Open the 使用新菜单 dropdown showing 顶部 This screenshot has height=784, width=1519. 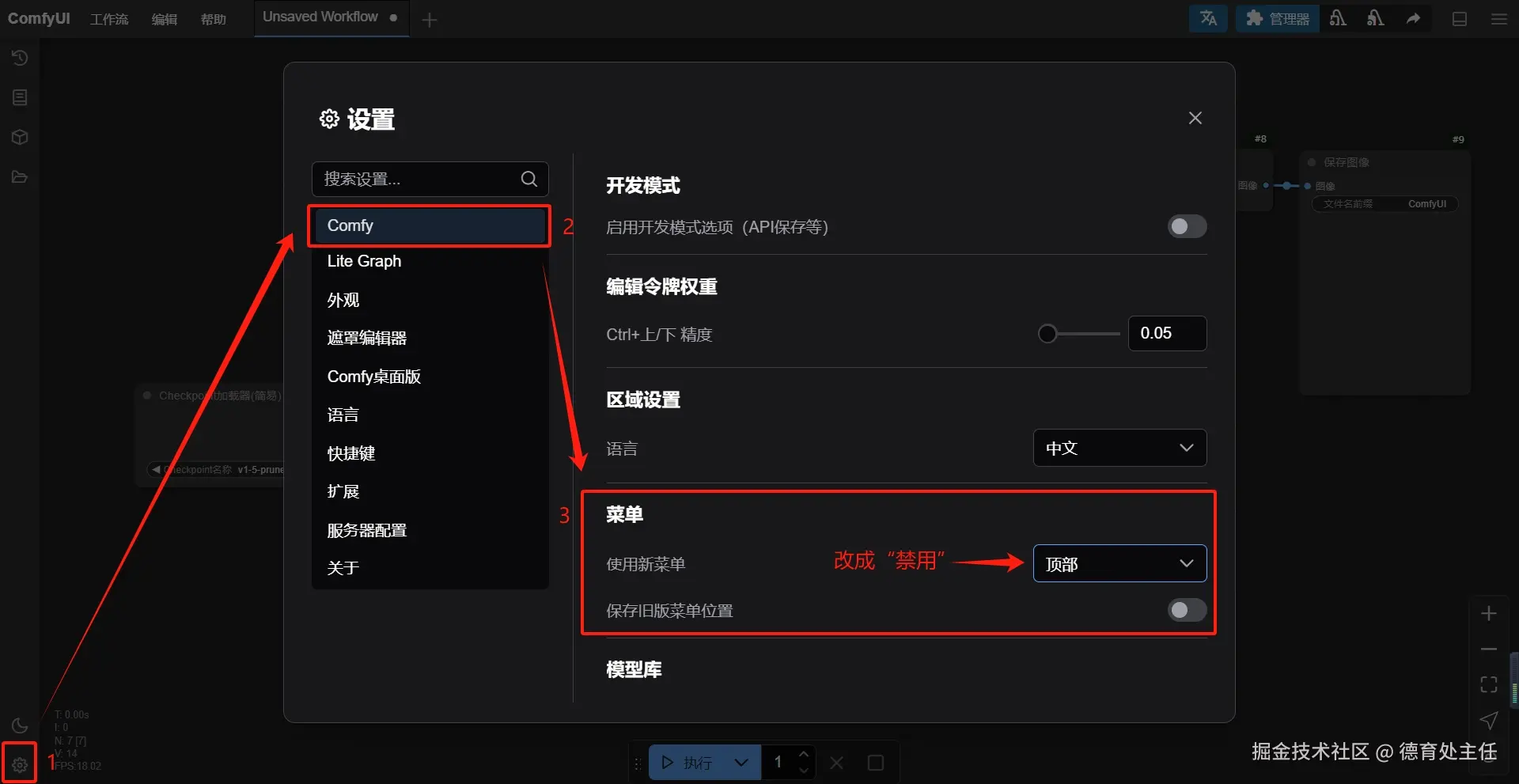[x=1119, y=563]
